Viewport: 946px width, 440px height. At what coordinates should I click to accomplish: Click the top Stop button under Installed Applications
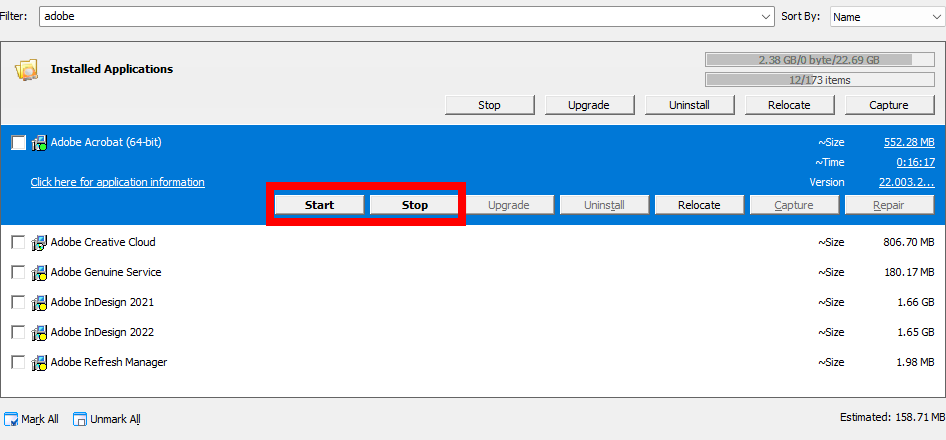(x=489, y=105)
